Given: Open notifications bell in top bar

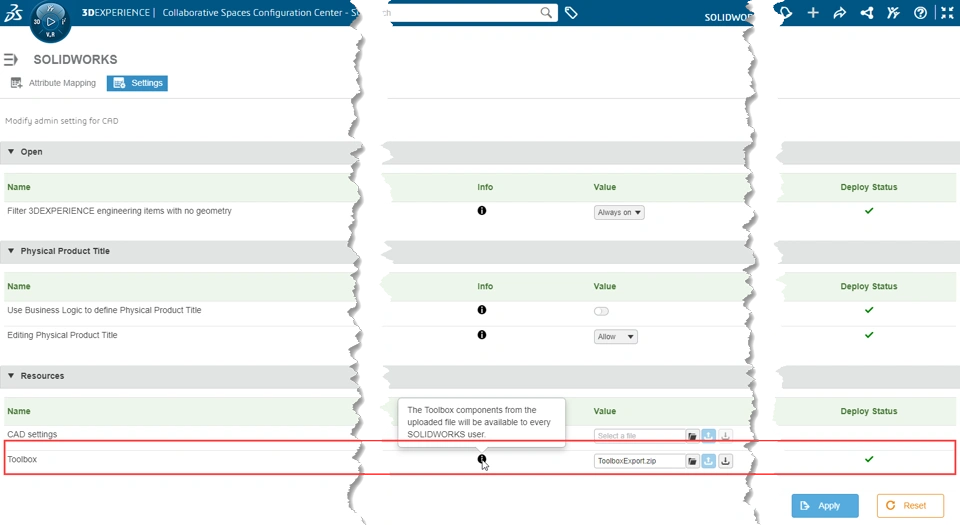Looking at the screenshot, I should coord(786,13).
